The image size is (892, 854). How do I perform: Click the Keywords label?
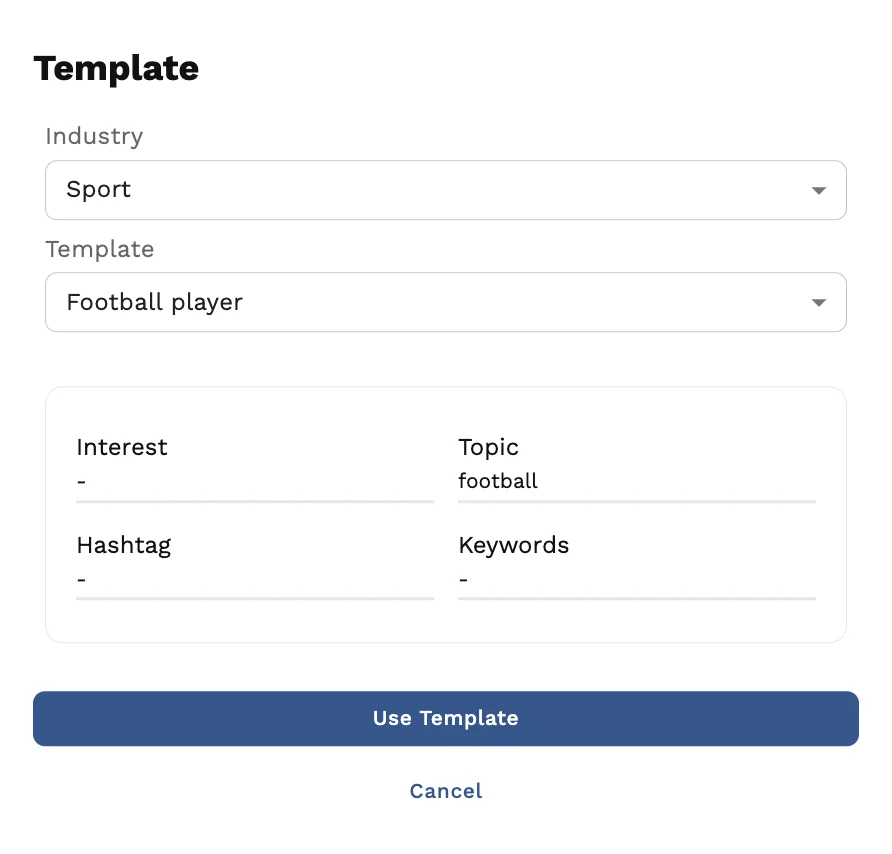[x=513, y=545]
